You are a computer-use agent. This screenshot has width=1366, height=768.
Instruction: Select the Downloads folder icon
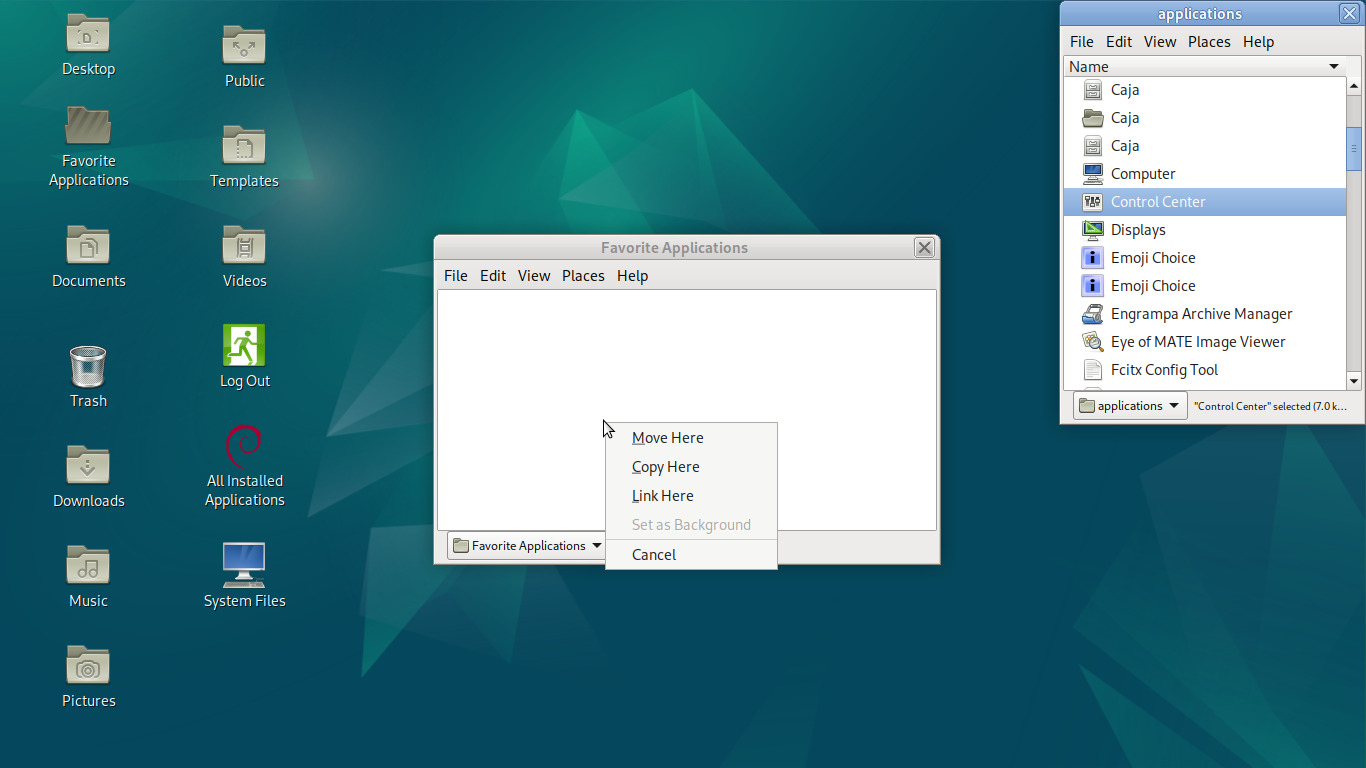tap(88, 466)
